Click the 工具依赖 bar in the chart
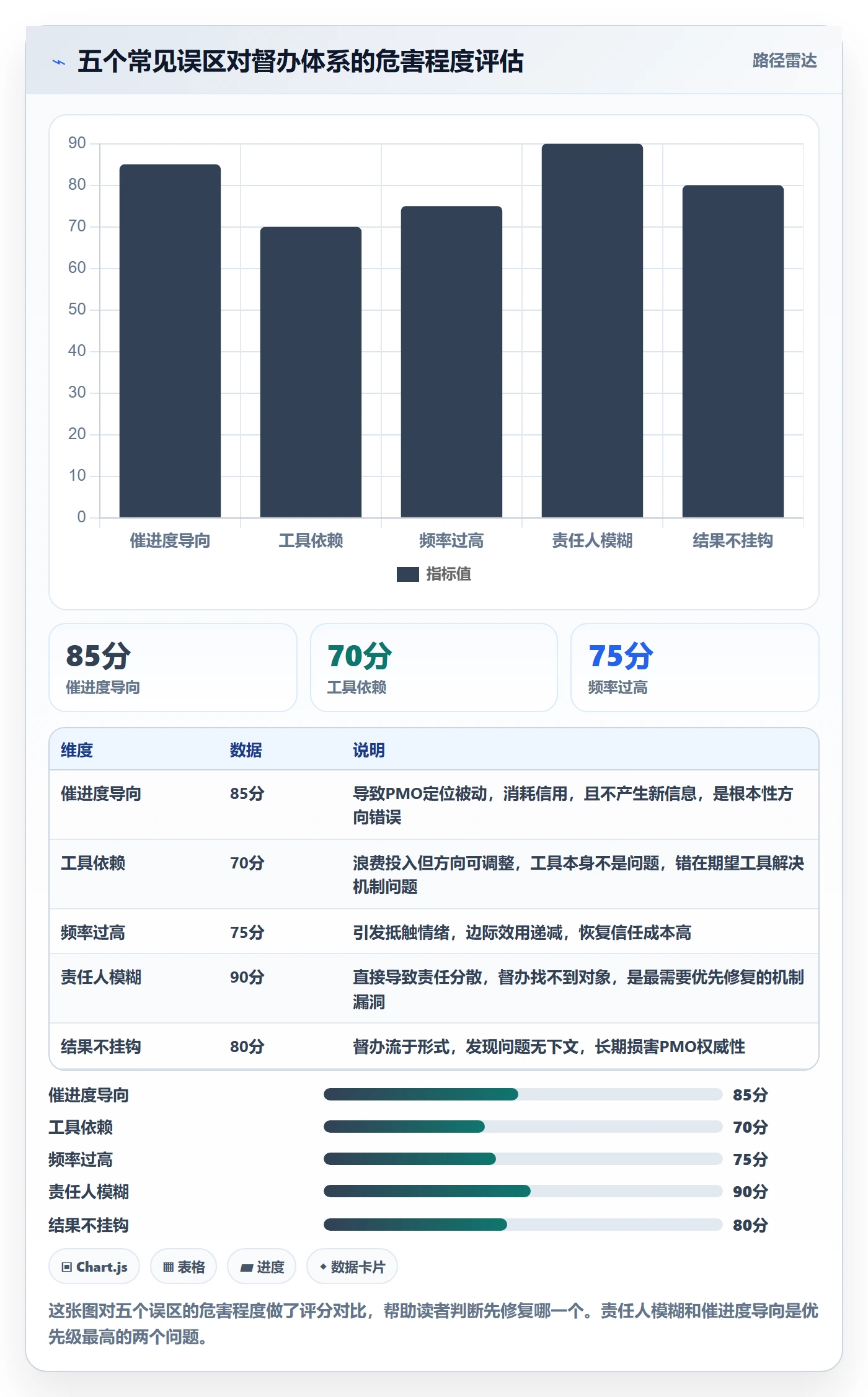This screenshot has width=868, height=1397. pos(311,372)
